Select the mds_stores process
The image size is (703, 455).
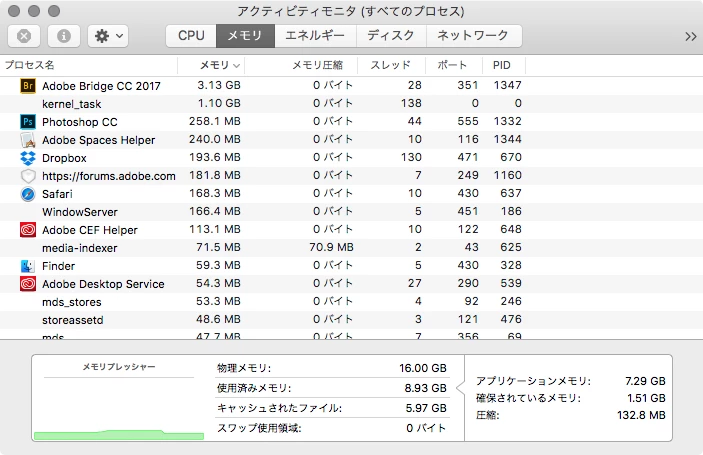(x=72, y=302)
